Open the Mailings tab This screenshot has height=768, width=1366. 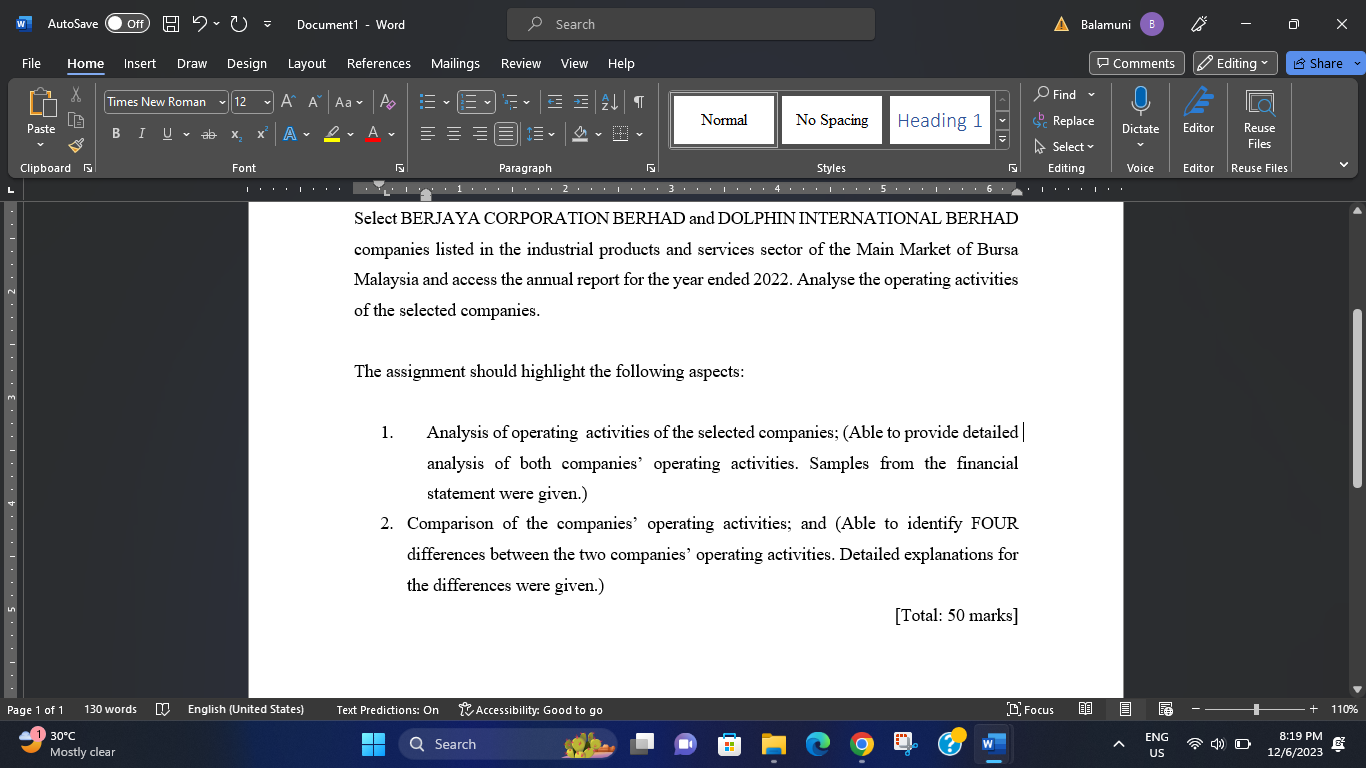click(x=455, y=63)
